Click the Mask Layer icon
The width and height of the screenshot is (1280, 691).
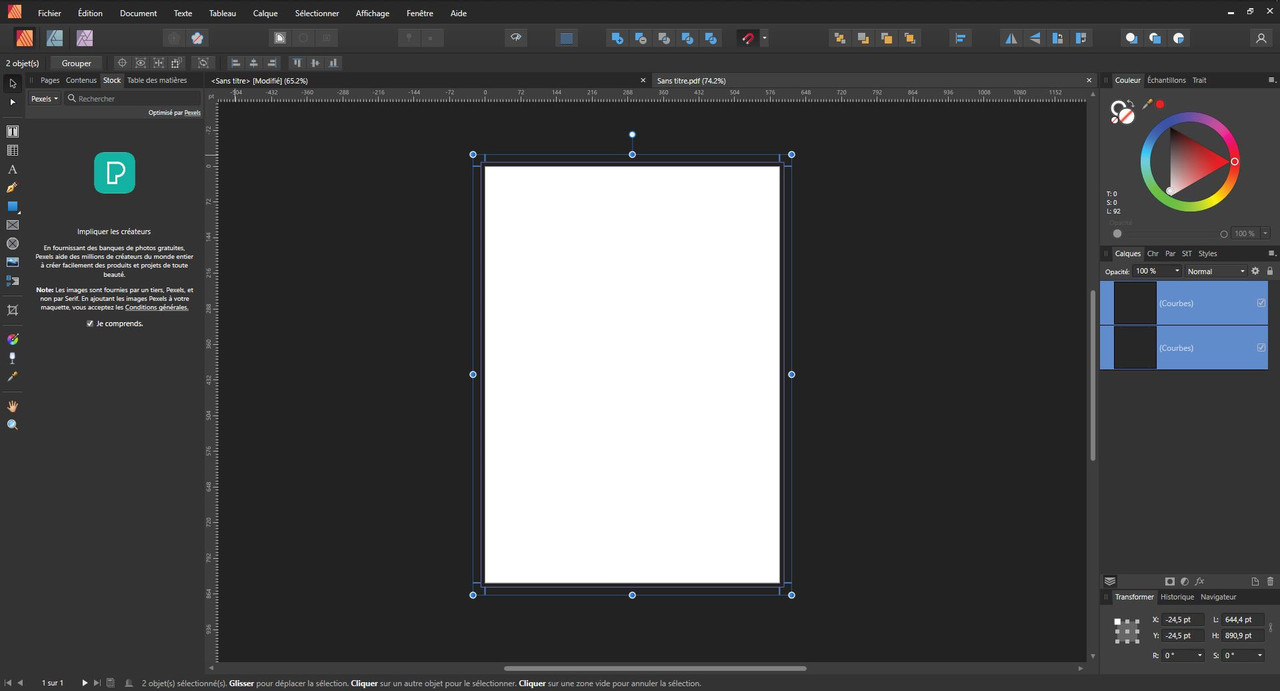(1170, 581)
